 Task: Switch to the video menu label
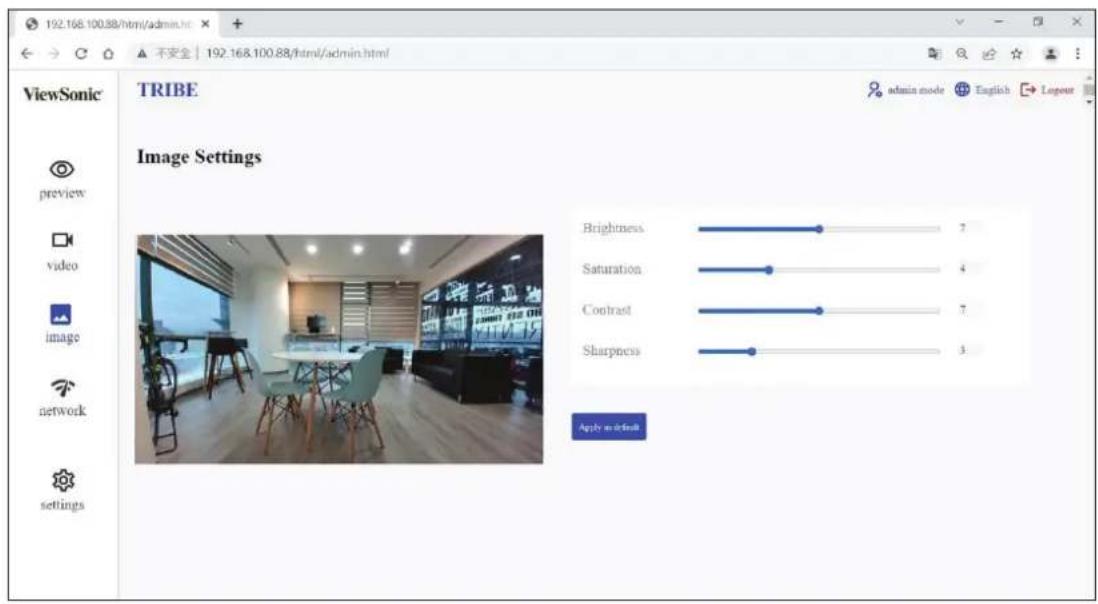pyautogui.click(x=62, y=265)
